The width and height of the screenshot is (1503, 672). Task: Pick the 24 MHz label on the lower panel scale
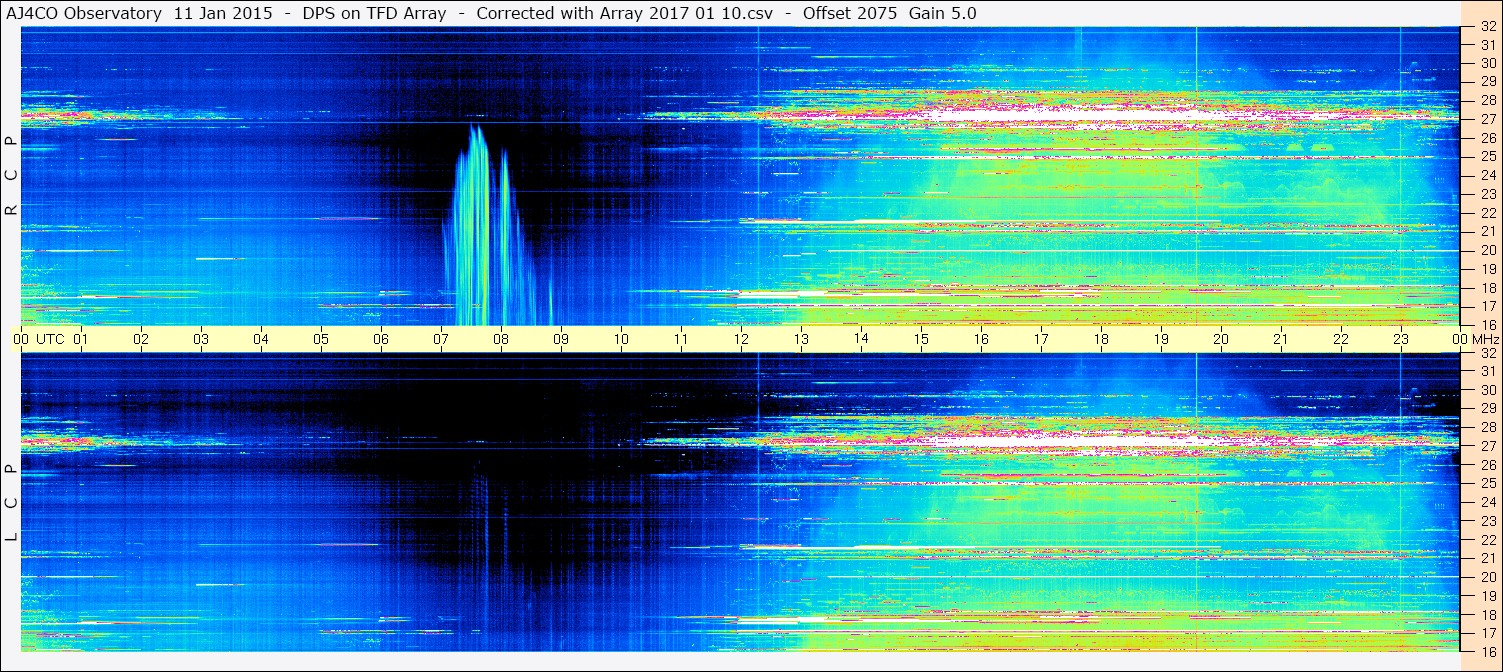tap(1487, 502)
